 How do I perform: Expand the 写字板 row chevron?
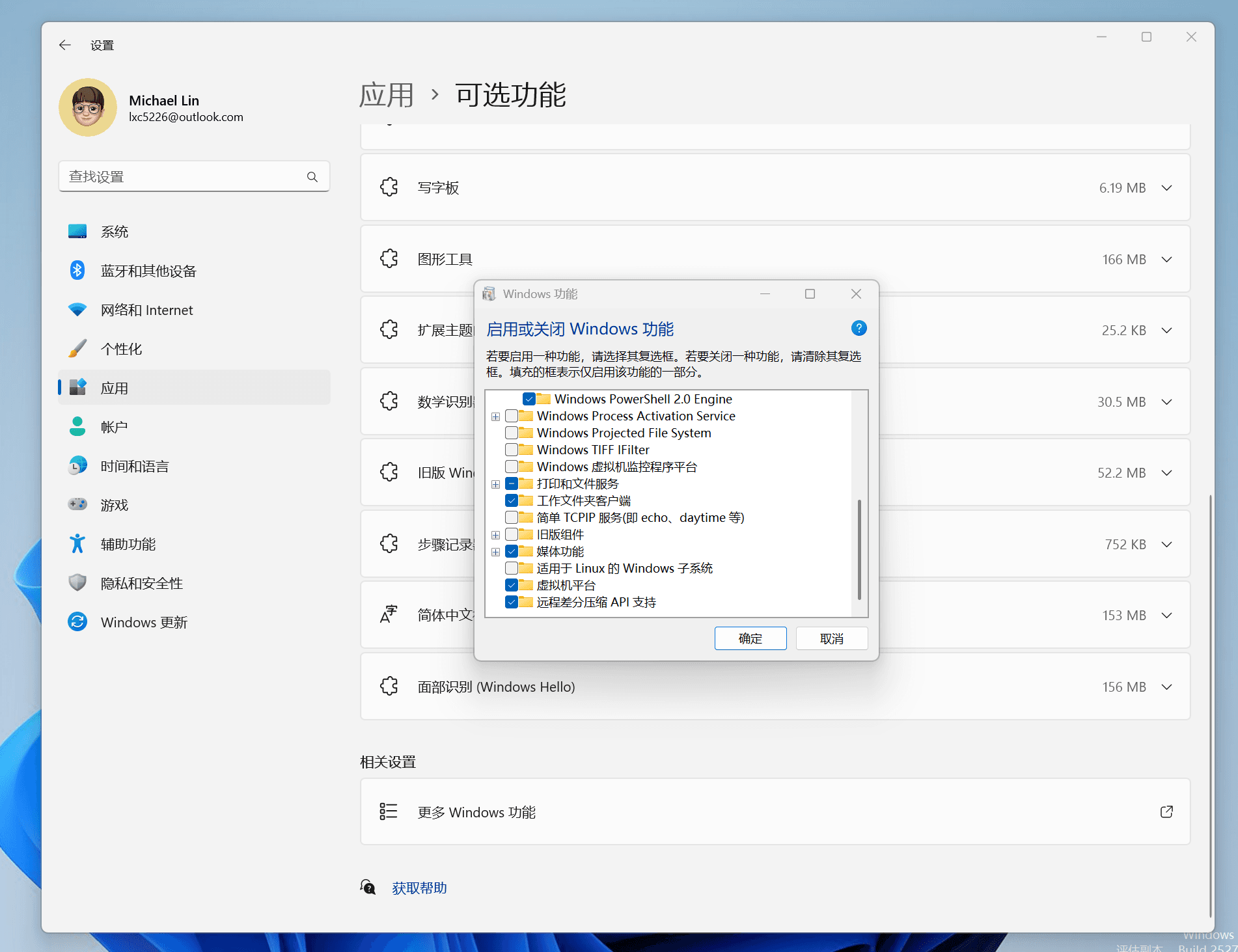1166,188
